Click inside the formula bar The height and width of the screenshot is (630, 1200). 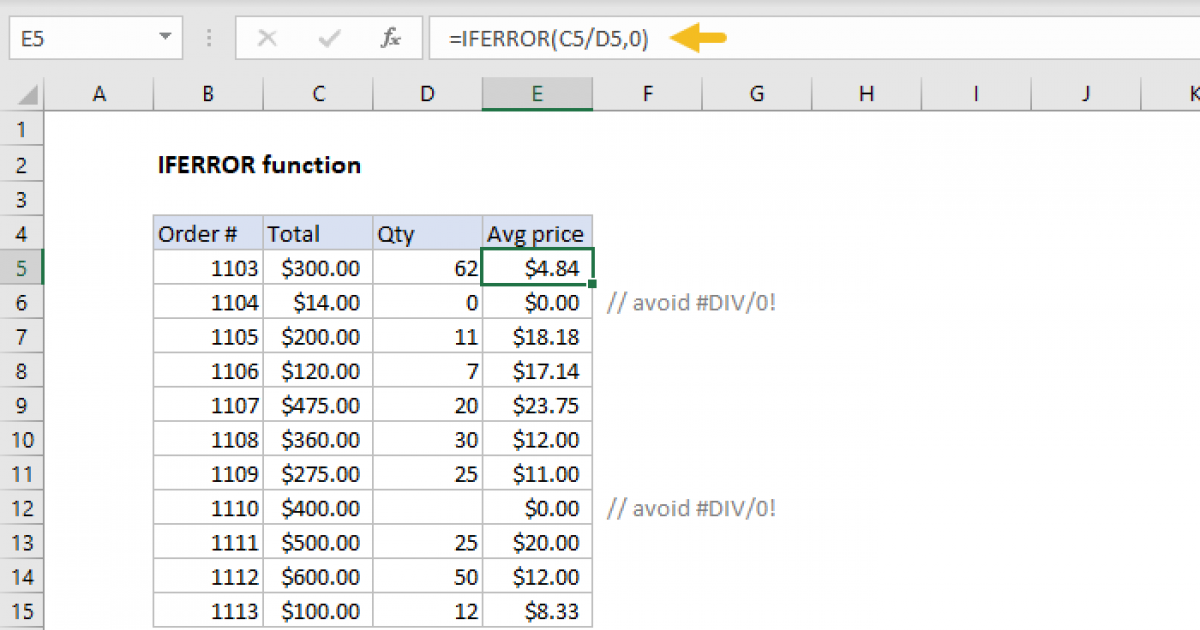550,38
